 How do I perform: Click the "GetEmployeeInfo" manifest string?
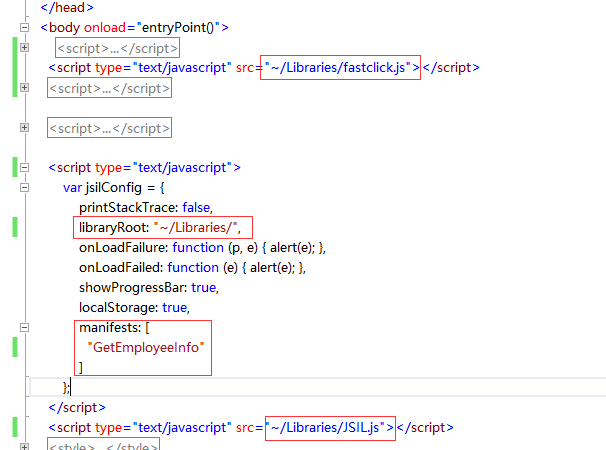tap(146, 348)
